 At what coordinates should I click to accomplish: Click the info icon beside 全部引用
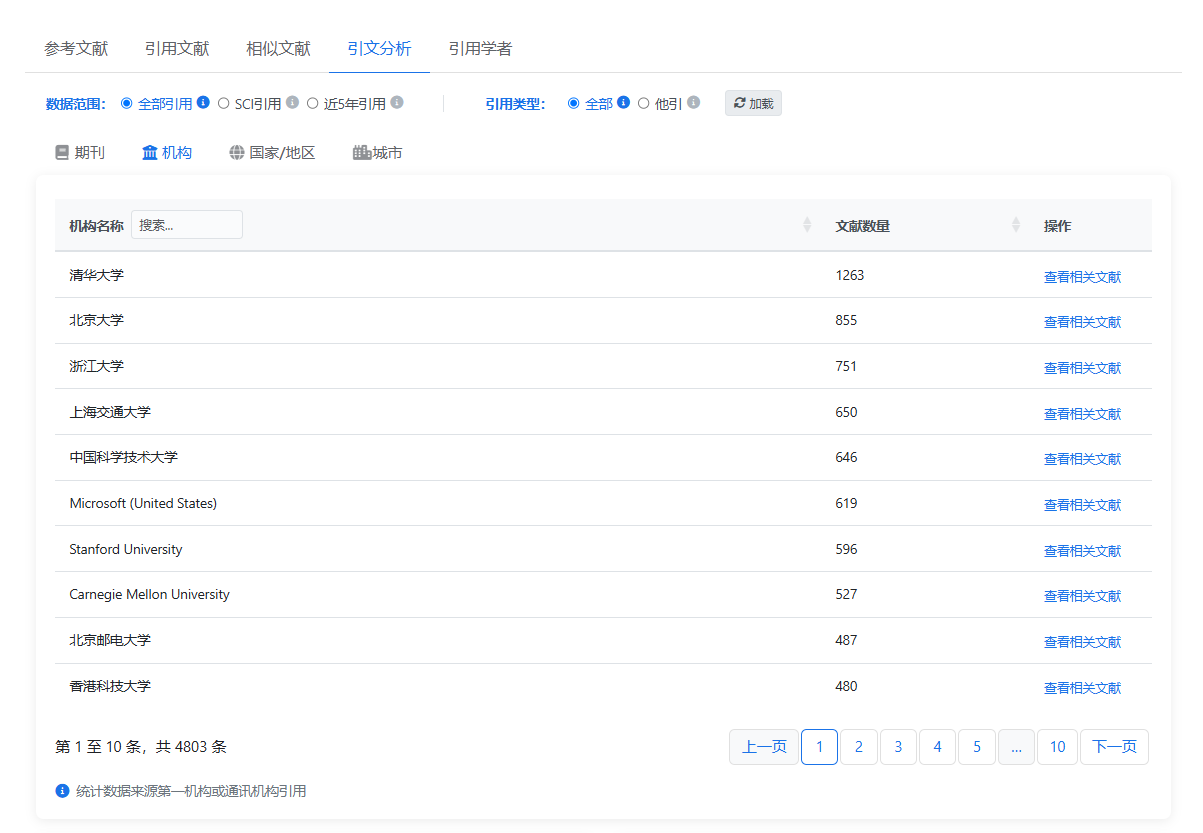tap(203, 102)
